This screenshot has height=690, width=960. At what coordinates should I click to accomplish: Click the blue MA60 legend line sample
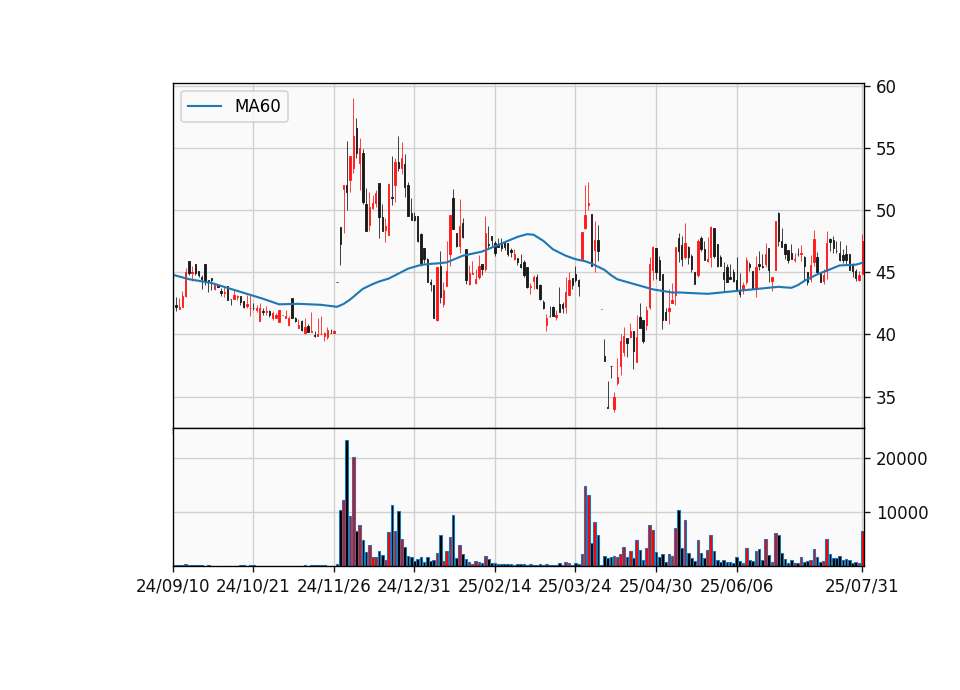(204, 107)
